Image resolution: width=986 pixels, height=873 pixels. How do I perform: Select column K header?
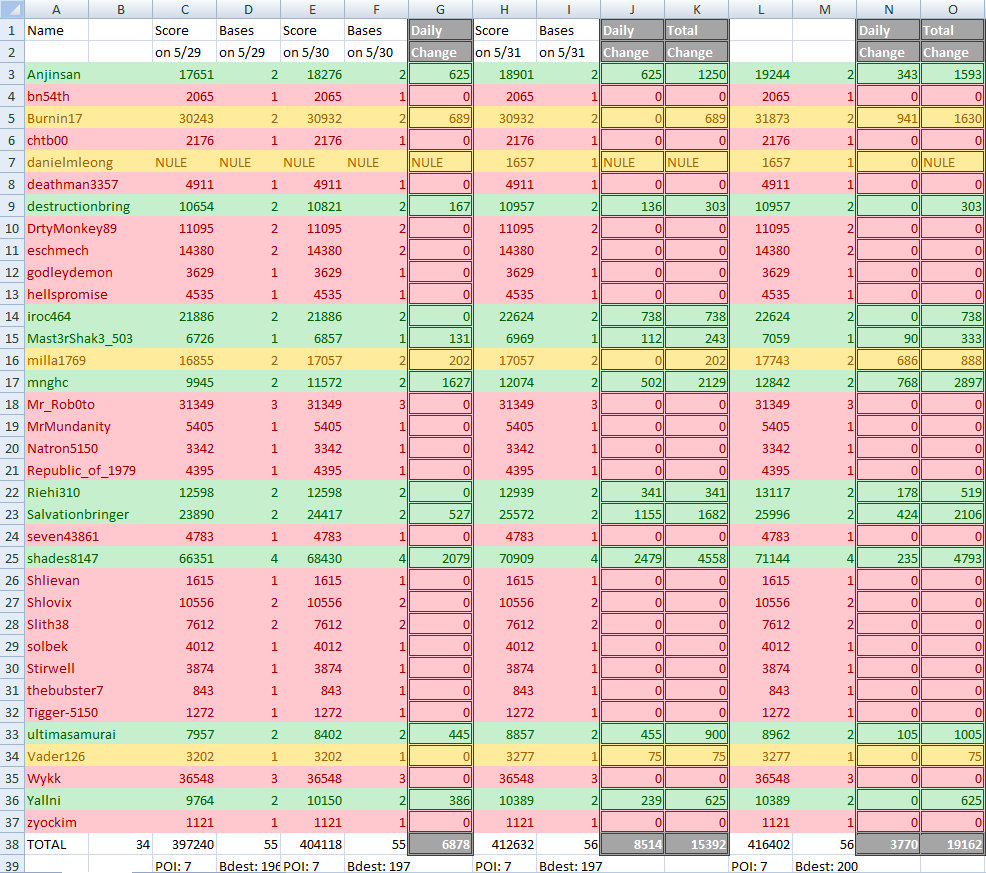697,9
